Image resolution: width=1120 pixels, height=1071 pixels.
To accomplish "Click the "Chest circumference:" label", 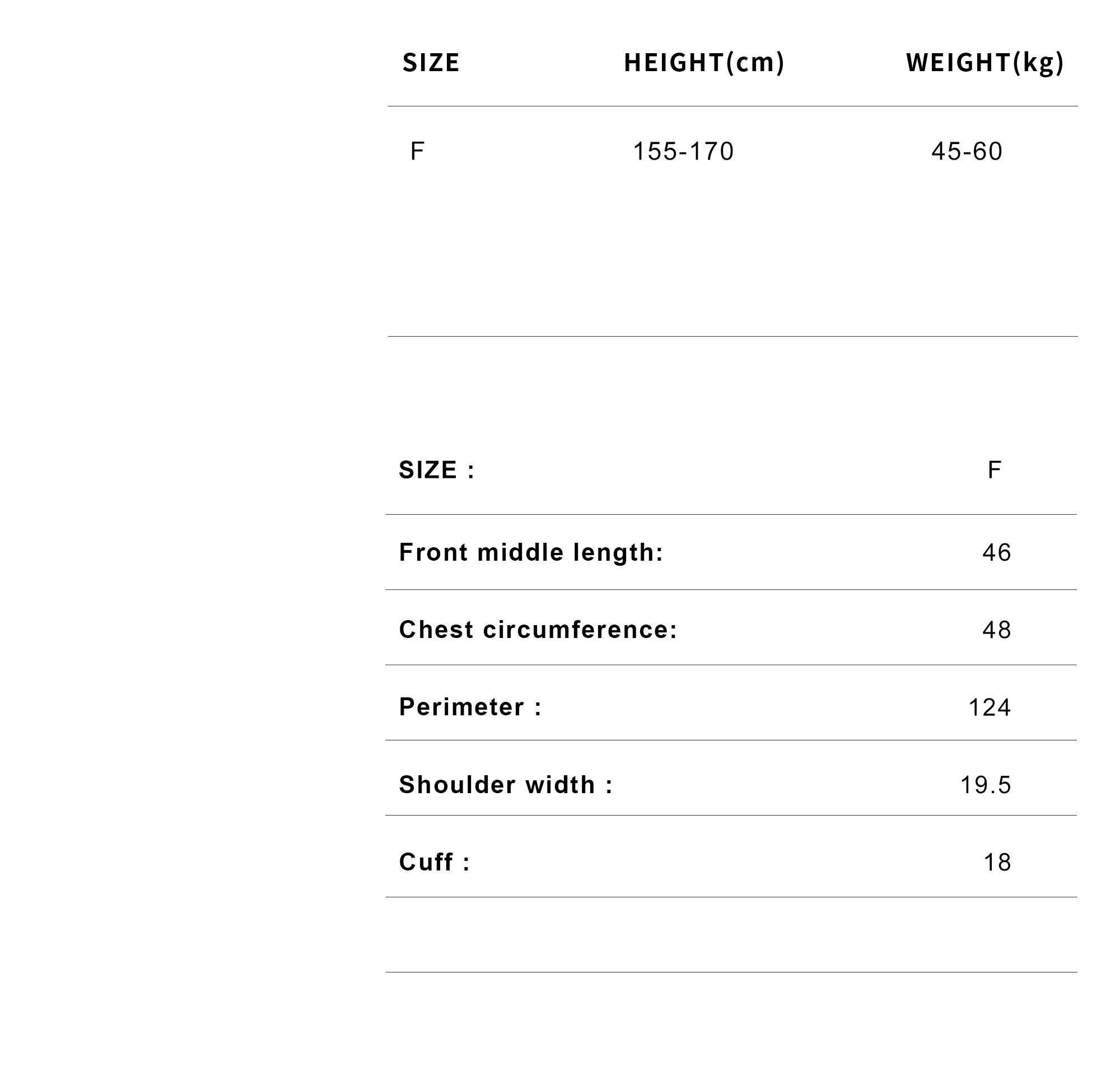I will point(538,630).
